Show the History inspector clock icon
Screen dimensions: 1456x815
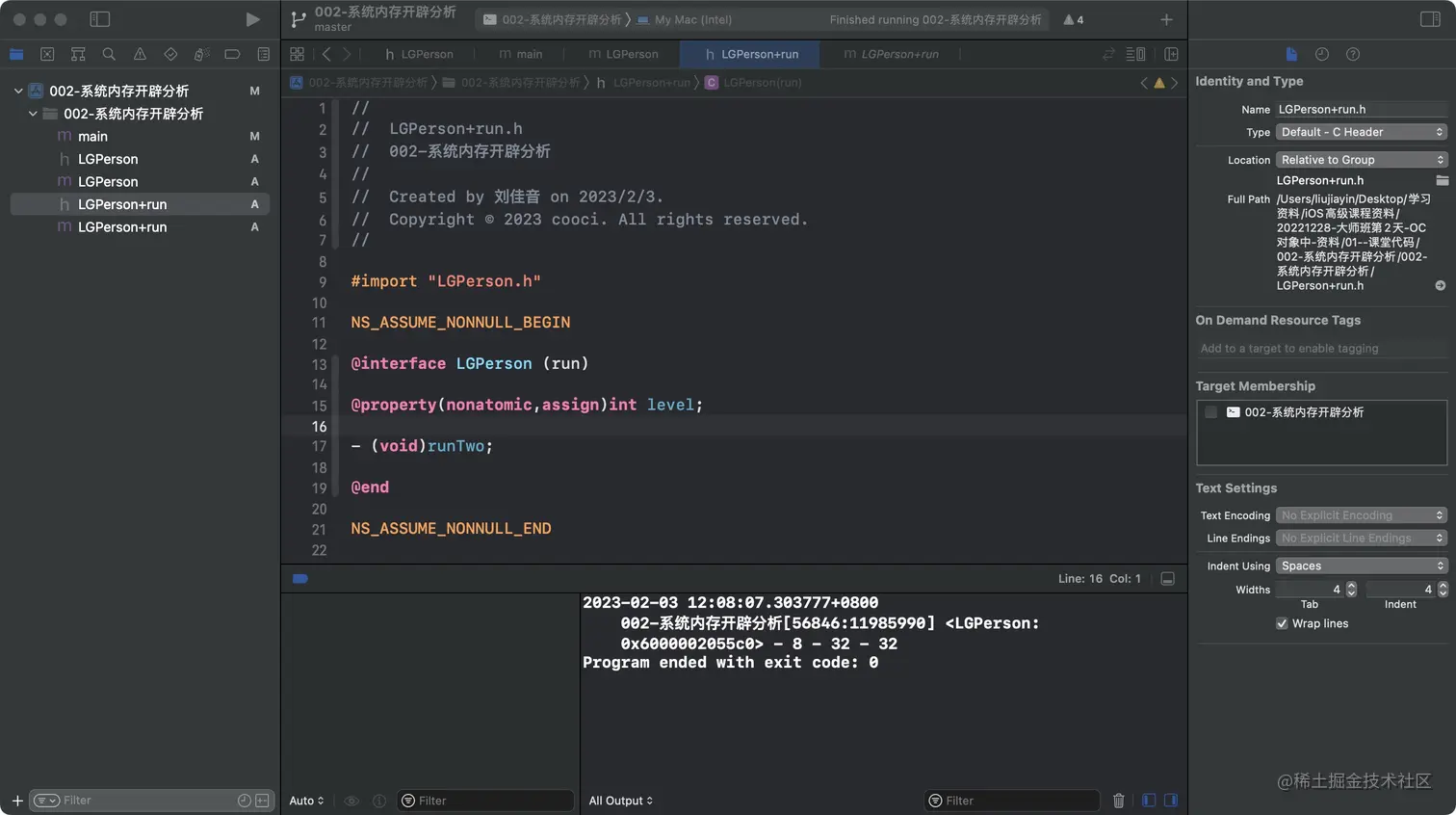coord(1322,54)
